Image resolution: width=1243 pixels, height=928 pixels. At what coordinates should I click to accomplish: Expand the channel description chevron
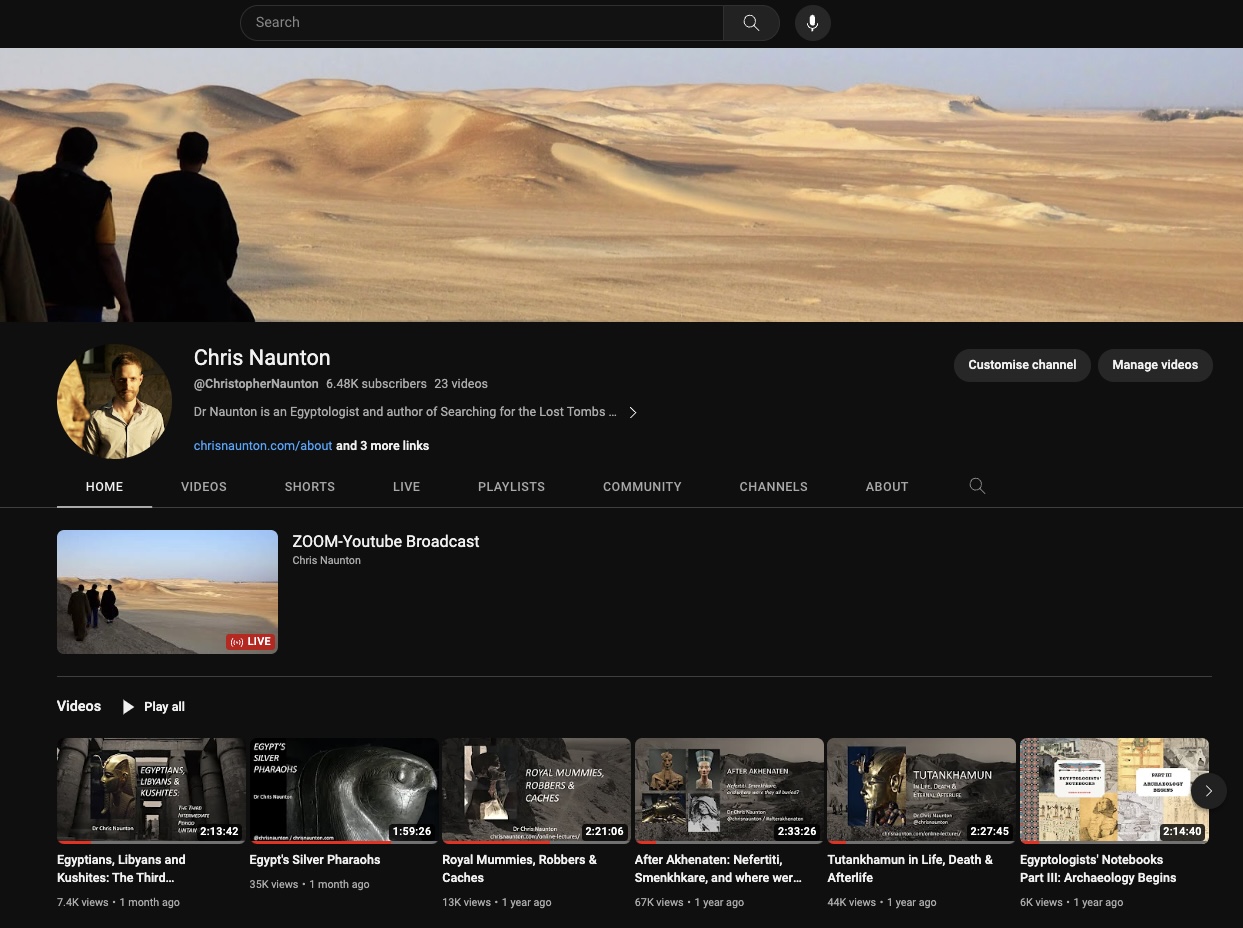click(x=633, y=412)
